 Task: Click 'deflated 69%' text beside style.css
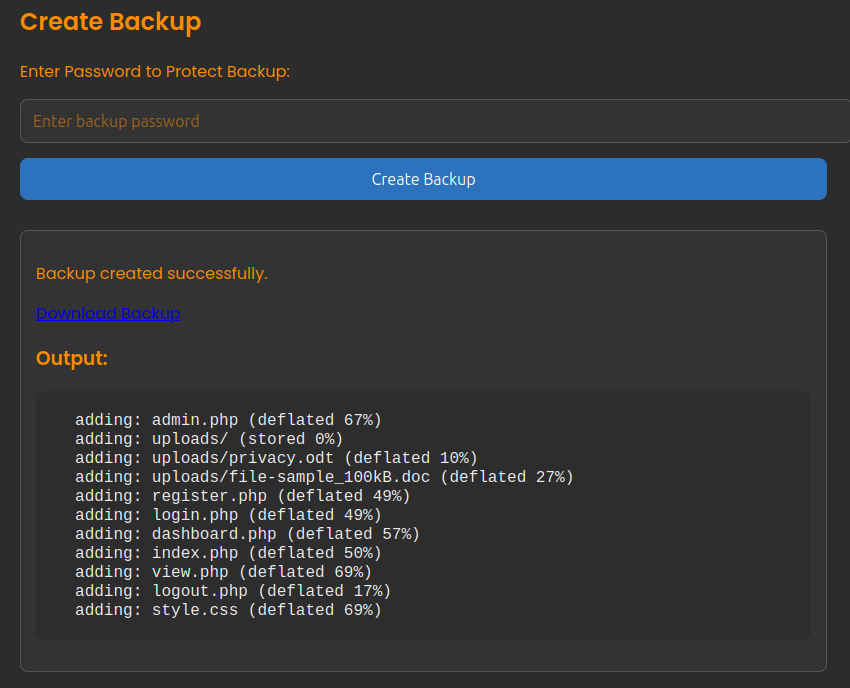click(x=315, y=610)
